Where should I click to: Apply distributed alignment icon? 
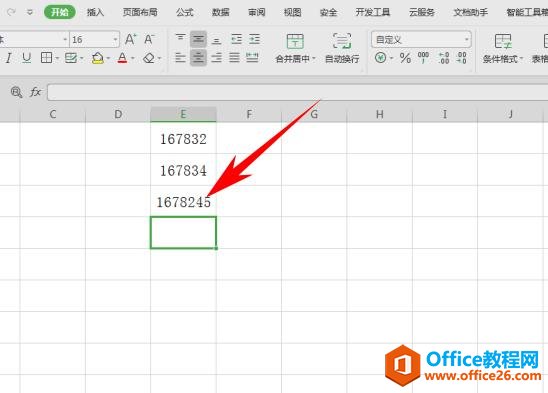252,57
